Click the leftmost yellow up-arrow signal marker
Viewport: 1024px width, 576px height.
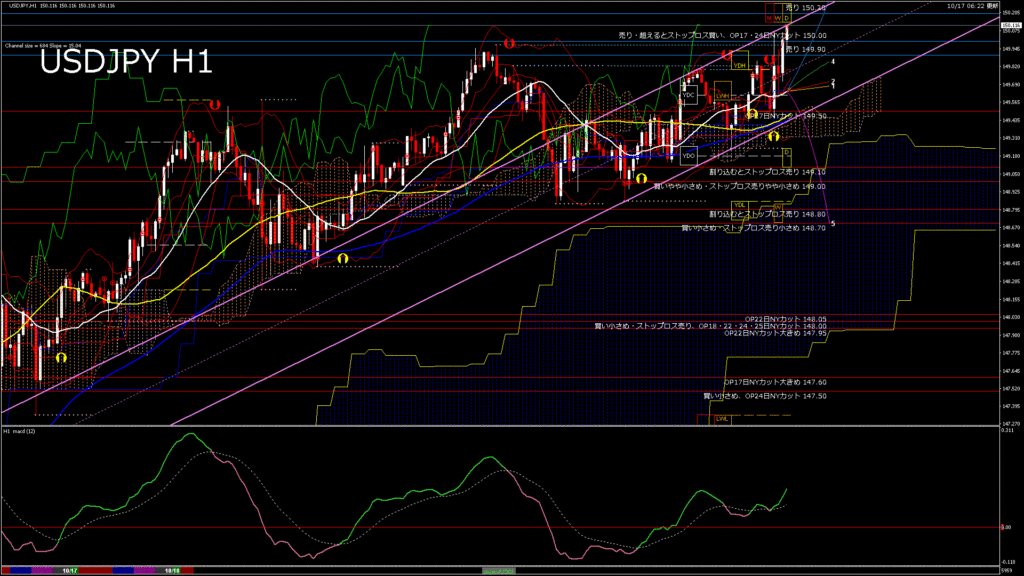pos(61,356)
